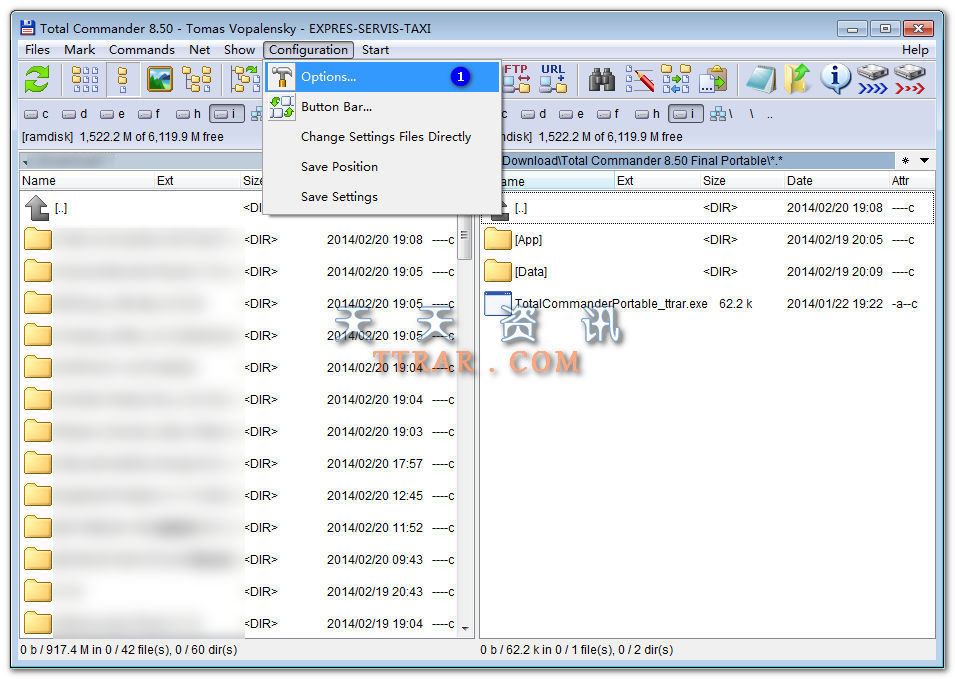Select drive e in right drive bar
Viewport: 955px width, 679px height.
(572, 114)
